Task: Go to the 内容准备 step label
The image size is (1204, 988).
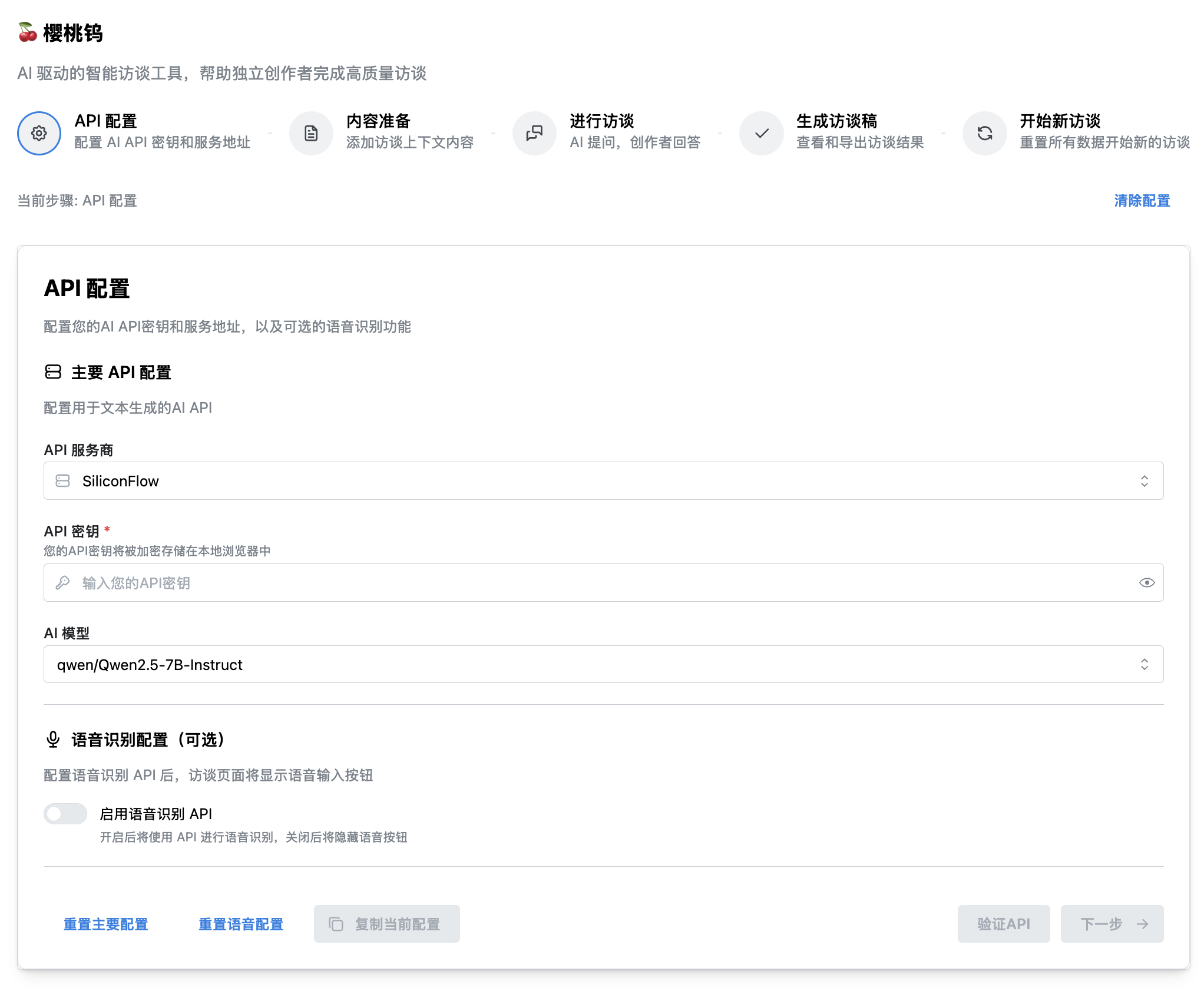Action: 378,121
